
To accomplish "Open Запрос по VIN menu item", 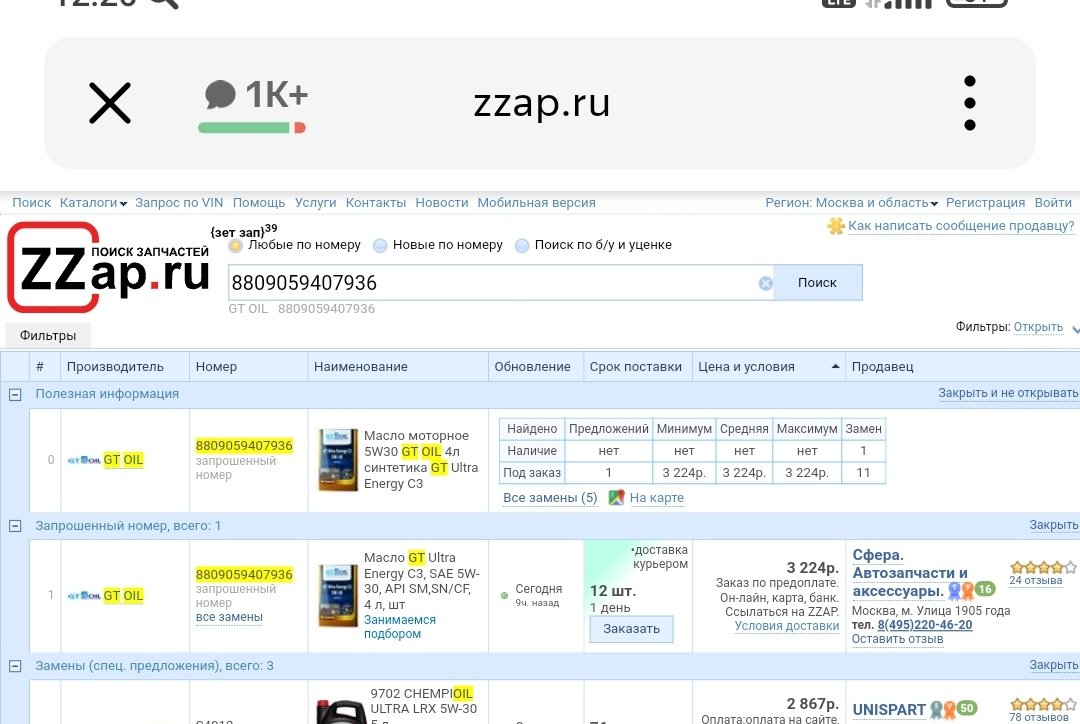I will (x=179, y=203).
